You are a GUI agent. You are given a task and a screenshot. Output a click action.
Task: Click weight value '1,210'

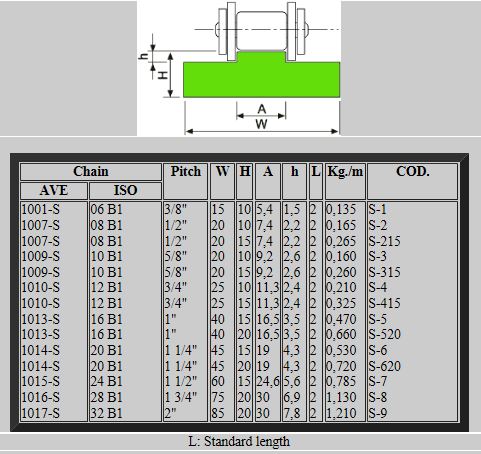(x=341, y=413)
